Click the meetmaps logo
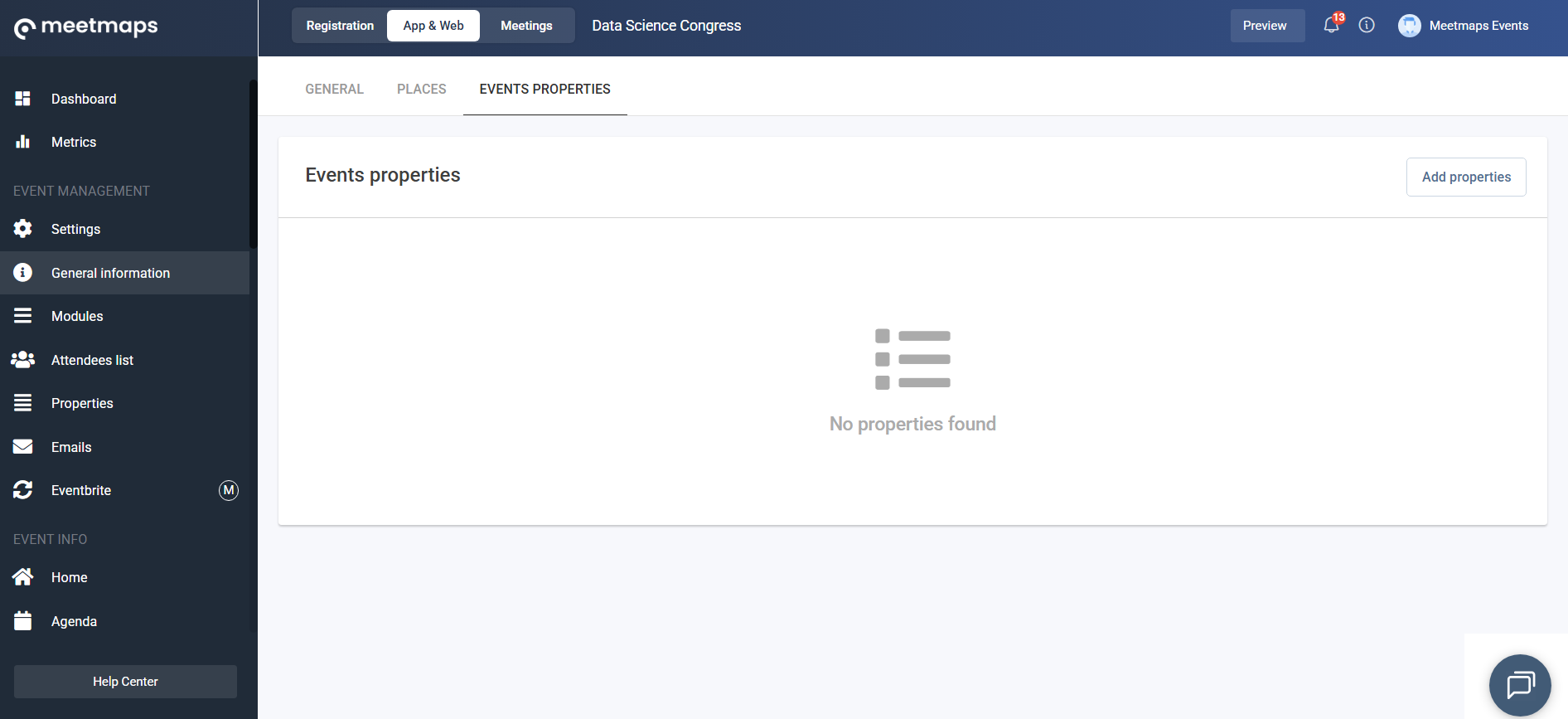This screenshot has height=719, width=1568. click(86, 27)
